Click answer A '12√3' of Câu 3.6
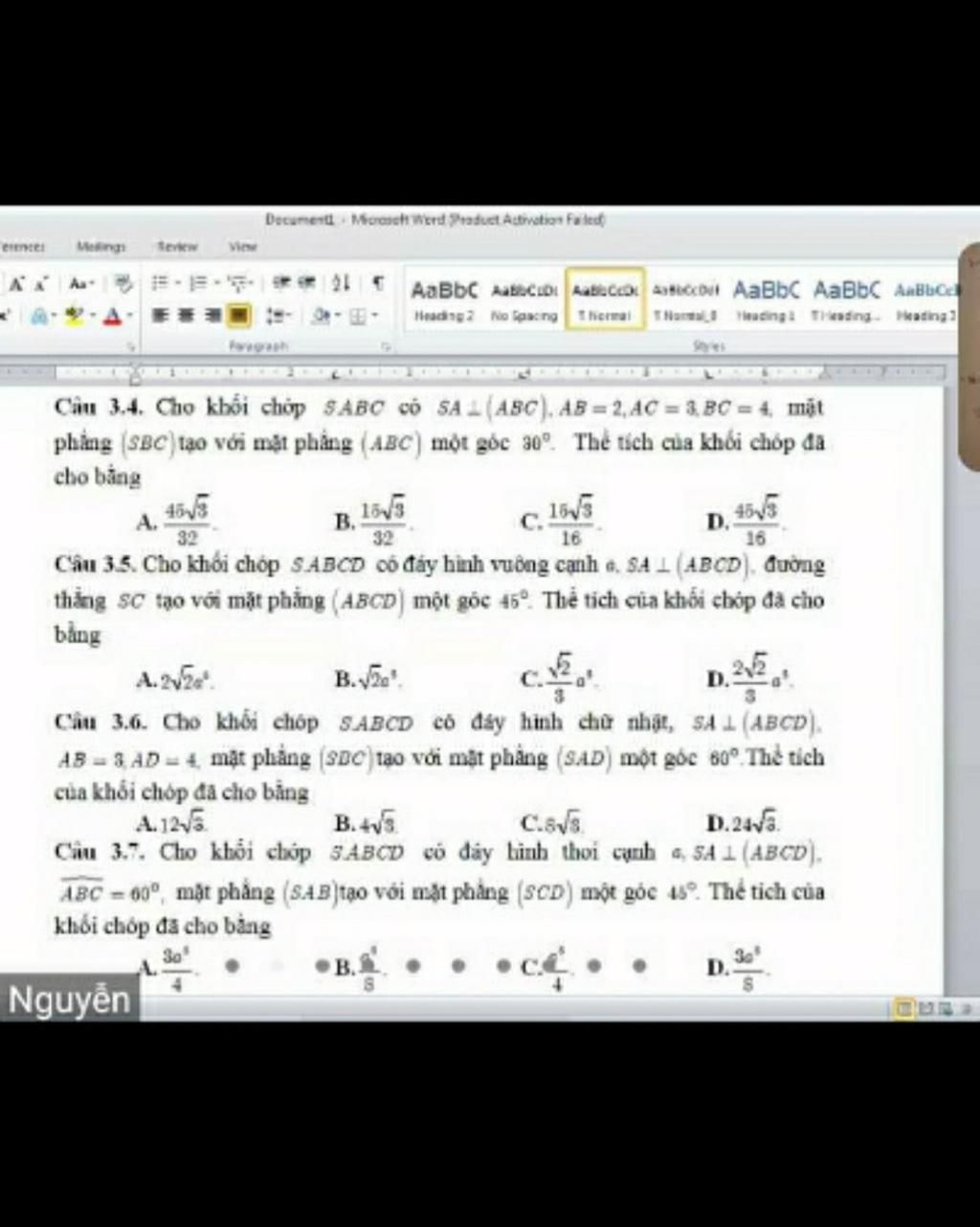This screenshot has width=980, height=1227. pyautogui.click(x=173, y=823)
